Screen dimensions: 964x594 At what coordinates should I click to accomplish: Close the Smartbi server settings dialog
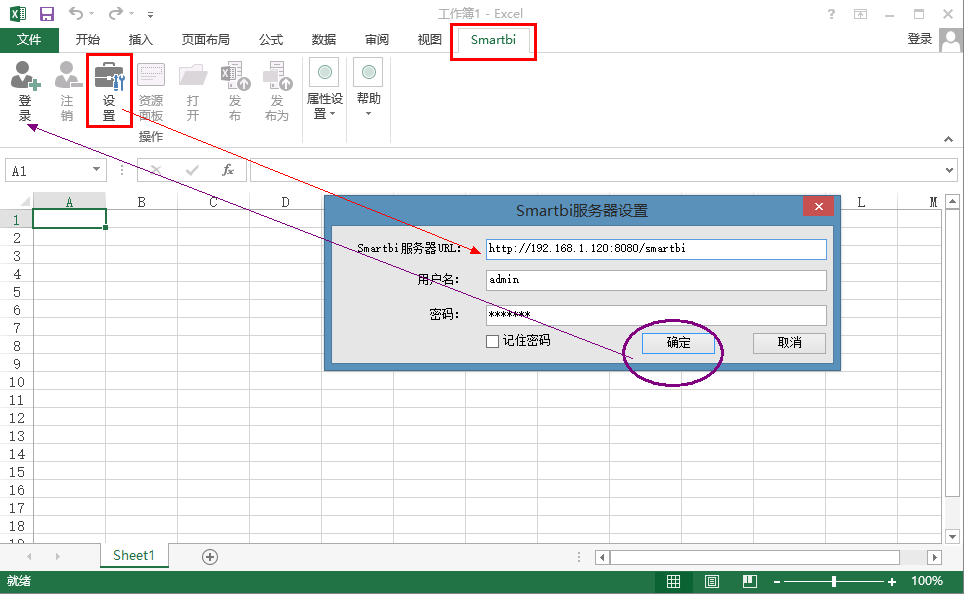[x=818, y=207]
